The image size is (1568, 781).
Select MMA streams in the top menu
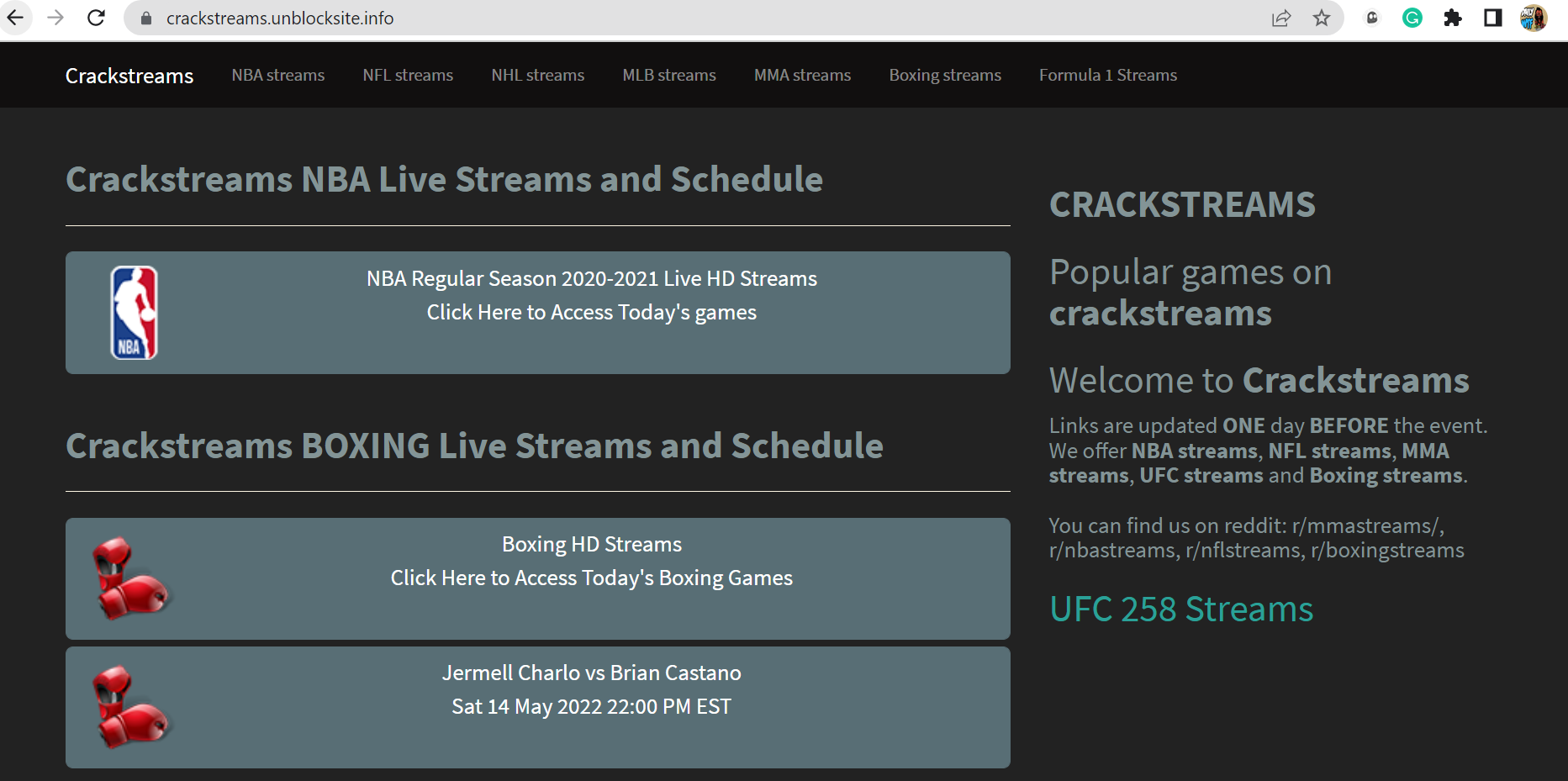801,75
